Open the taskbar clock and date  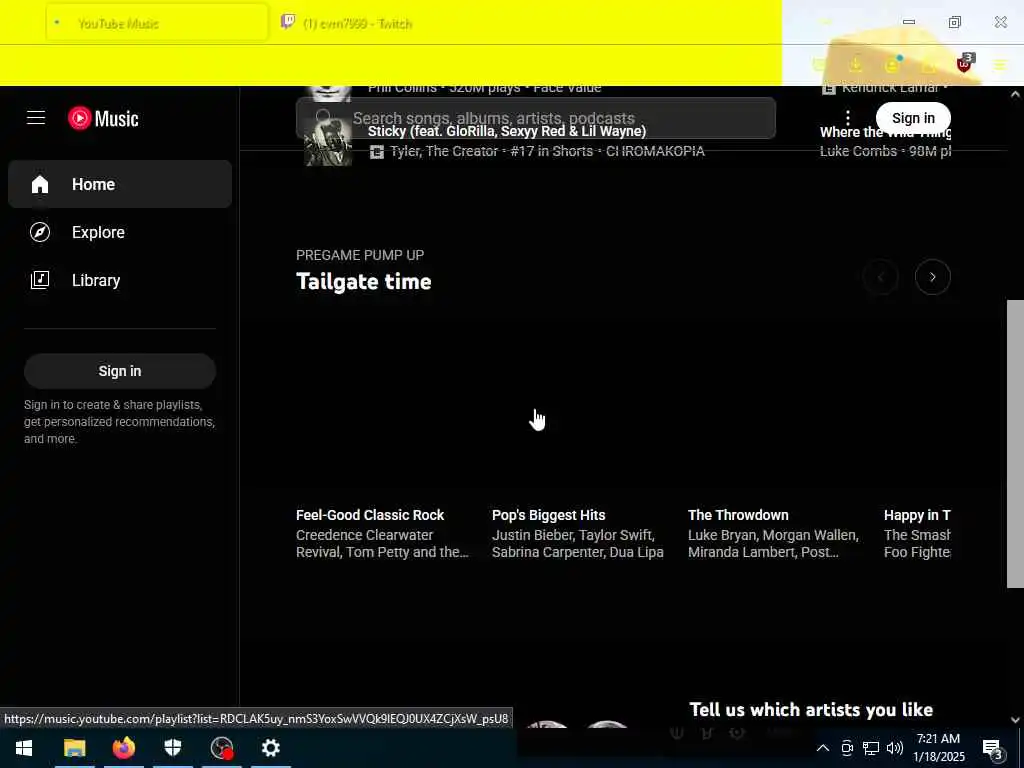(x=938, y=748)
